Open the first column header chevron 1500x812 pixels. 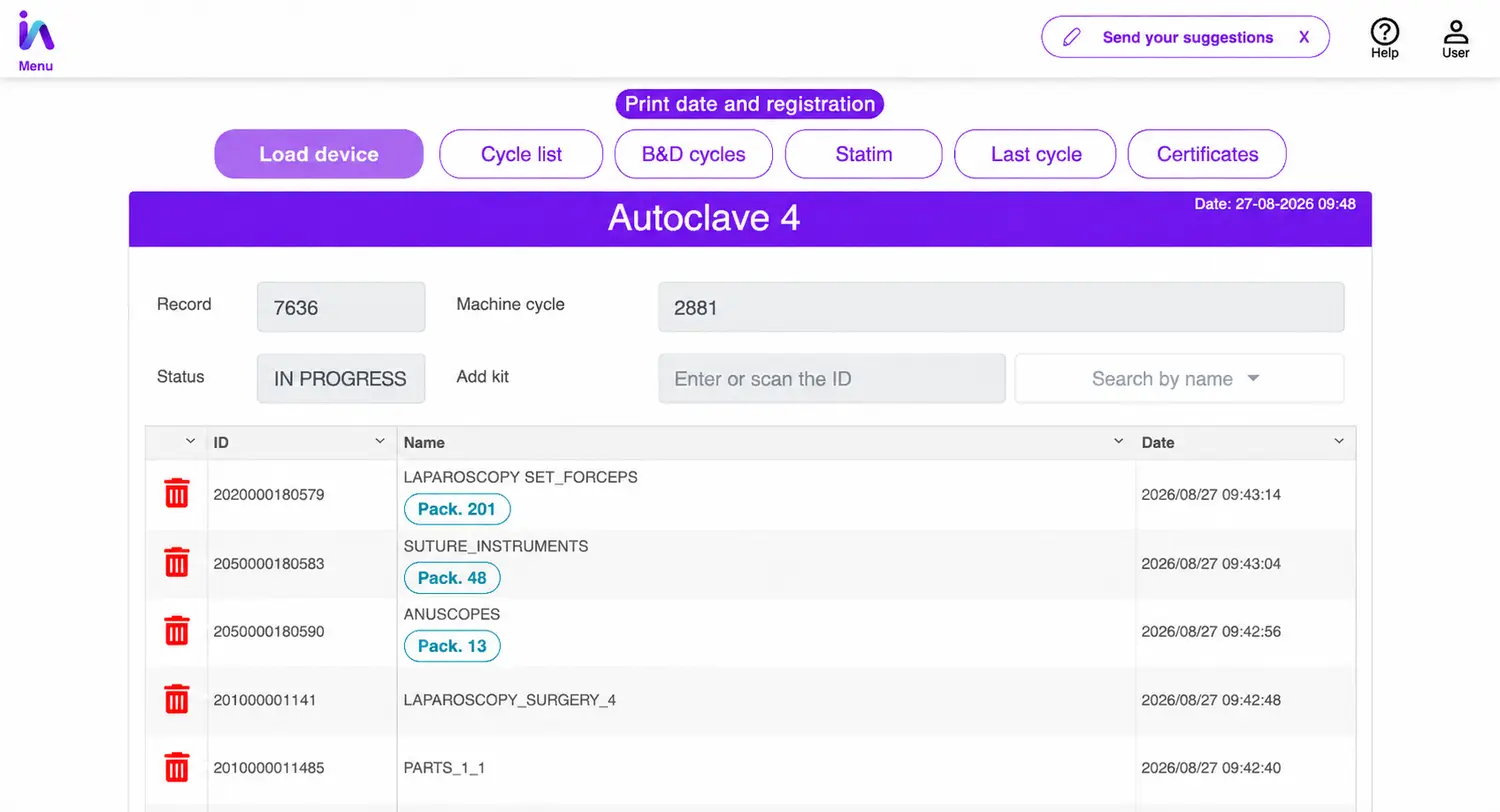click(x=190, y=441)
